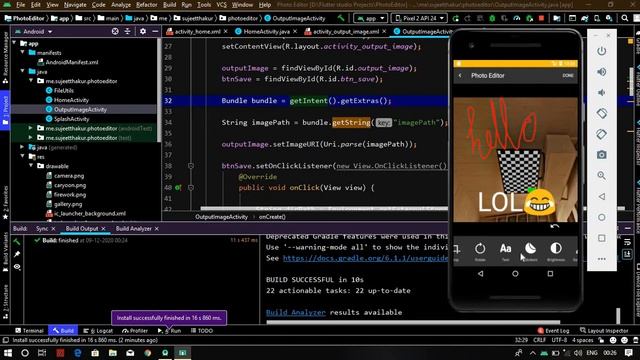The height and width of the screenshot is (360, 640).
Task: Tap the Aa Text tool in Photo Editor
Action: [x=505, y=251]
